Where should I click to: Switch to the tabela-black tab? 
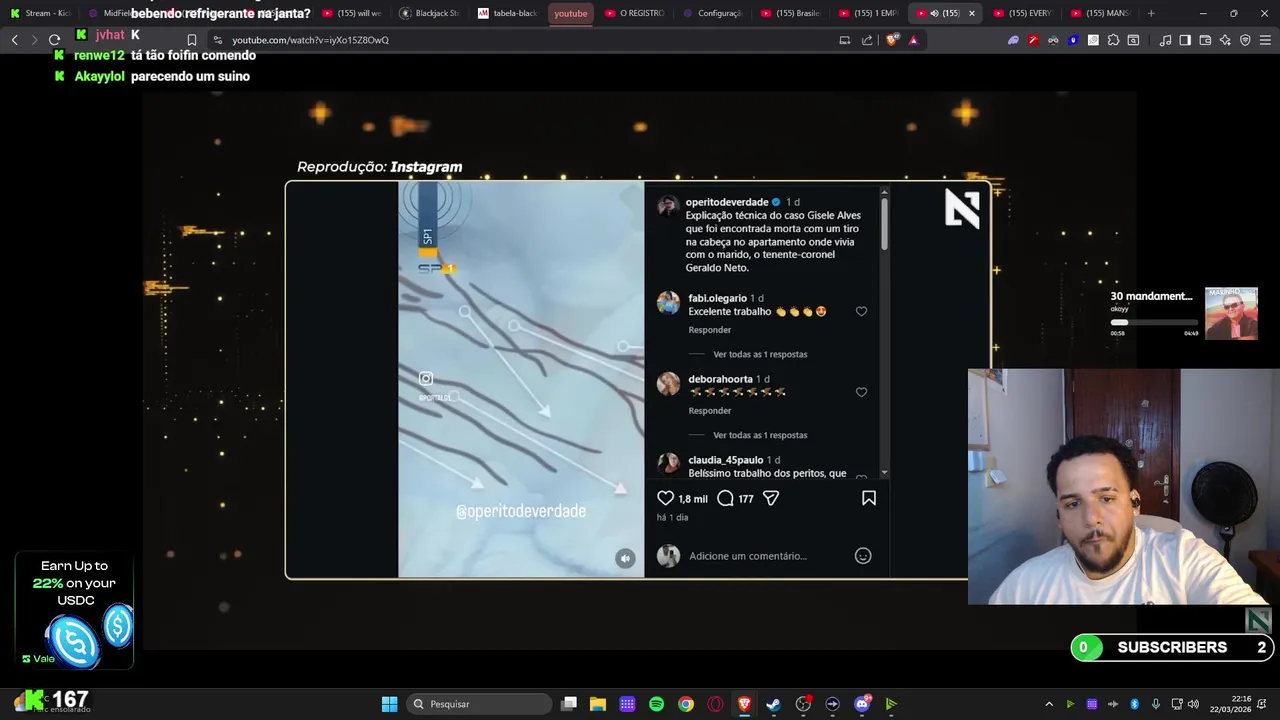pyautogui.click(x=508, y=13)
